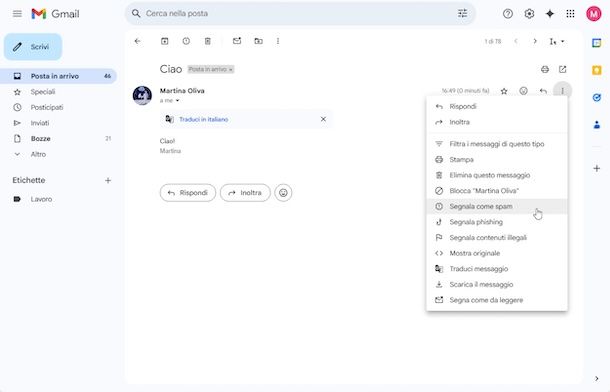Open Contacts side panel icon
This screenshot has width=610, height=392.
(596, 125)
